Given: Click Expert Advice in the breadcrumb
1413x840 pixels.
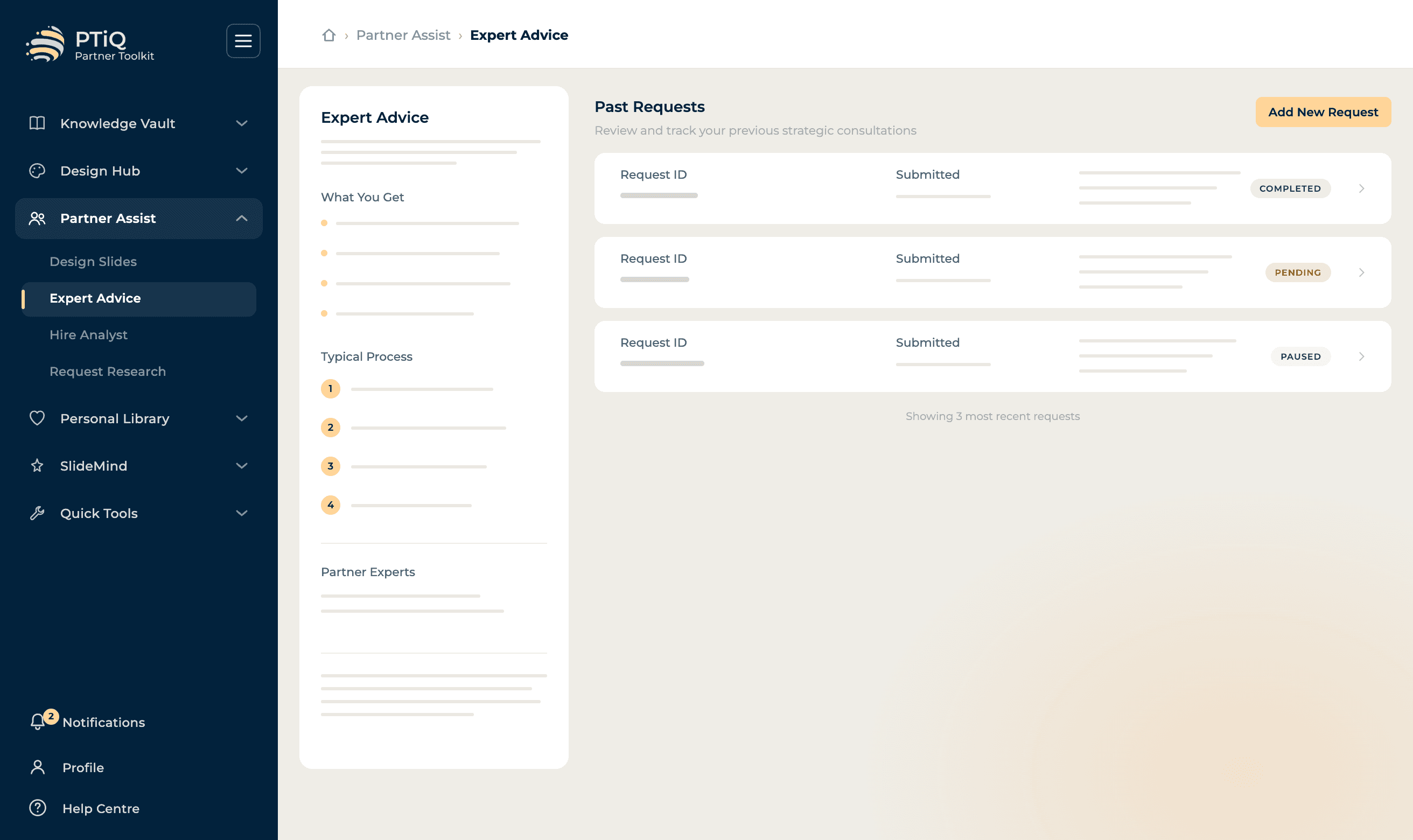Looking at the screenshot, I should click(x=519, y=35).
